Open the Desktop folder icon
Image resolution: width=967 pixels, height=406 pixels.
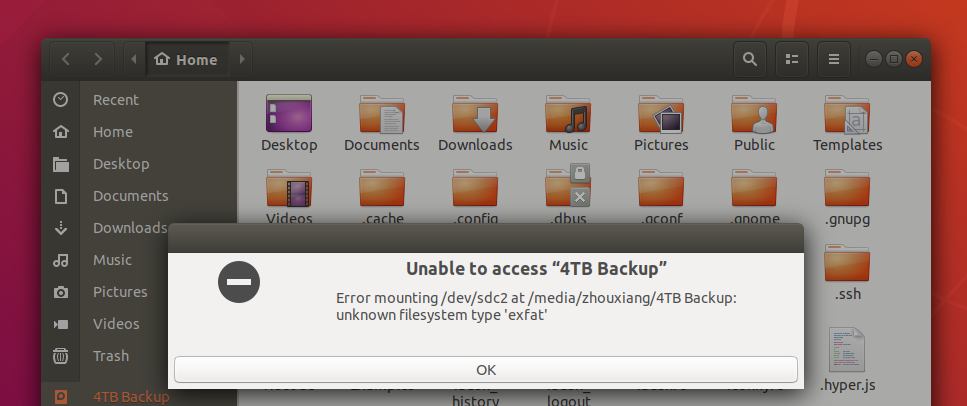(289, 123)
